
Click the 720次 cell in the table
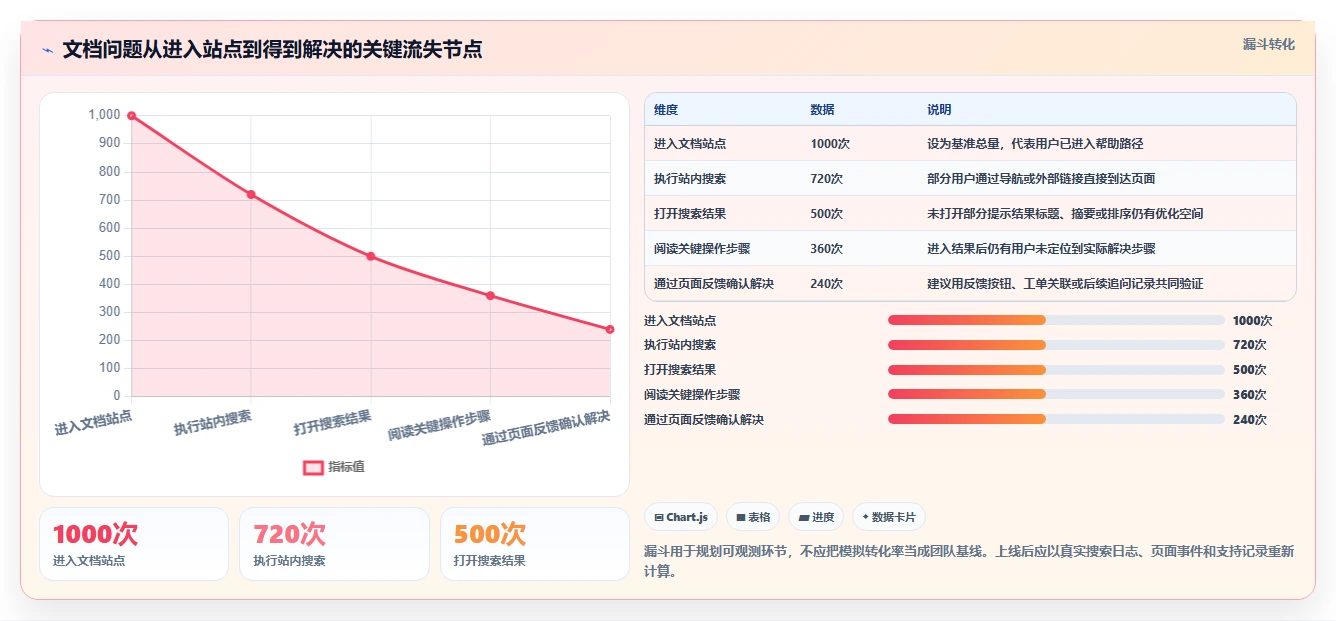[x=827, y=179]
